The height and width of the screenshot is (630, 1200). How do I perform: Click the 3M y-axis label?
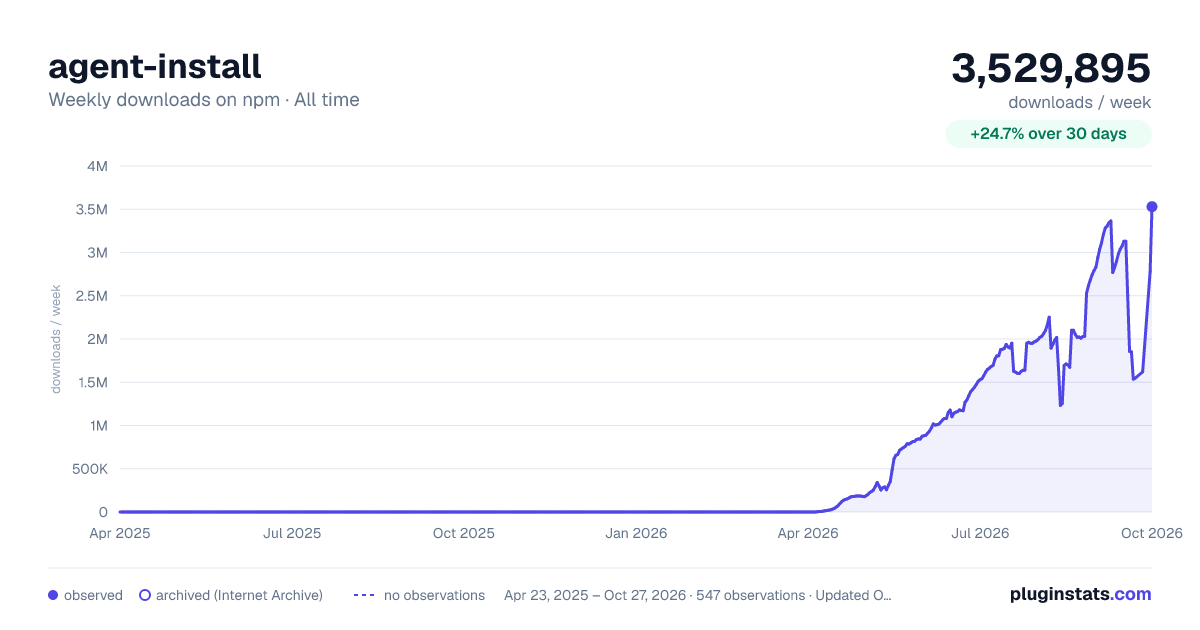click(98, 252)
